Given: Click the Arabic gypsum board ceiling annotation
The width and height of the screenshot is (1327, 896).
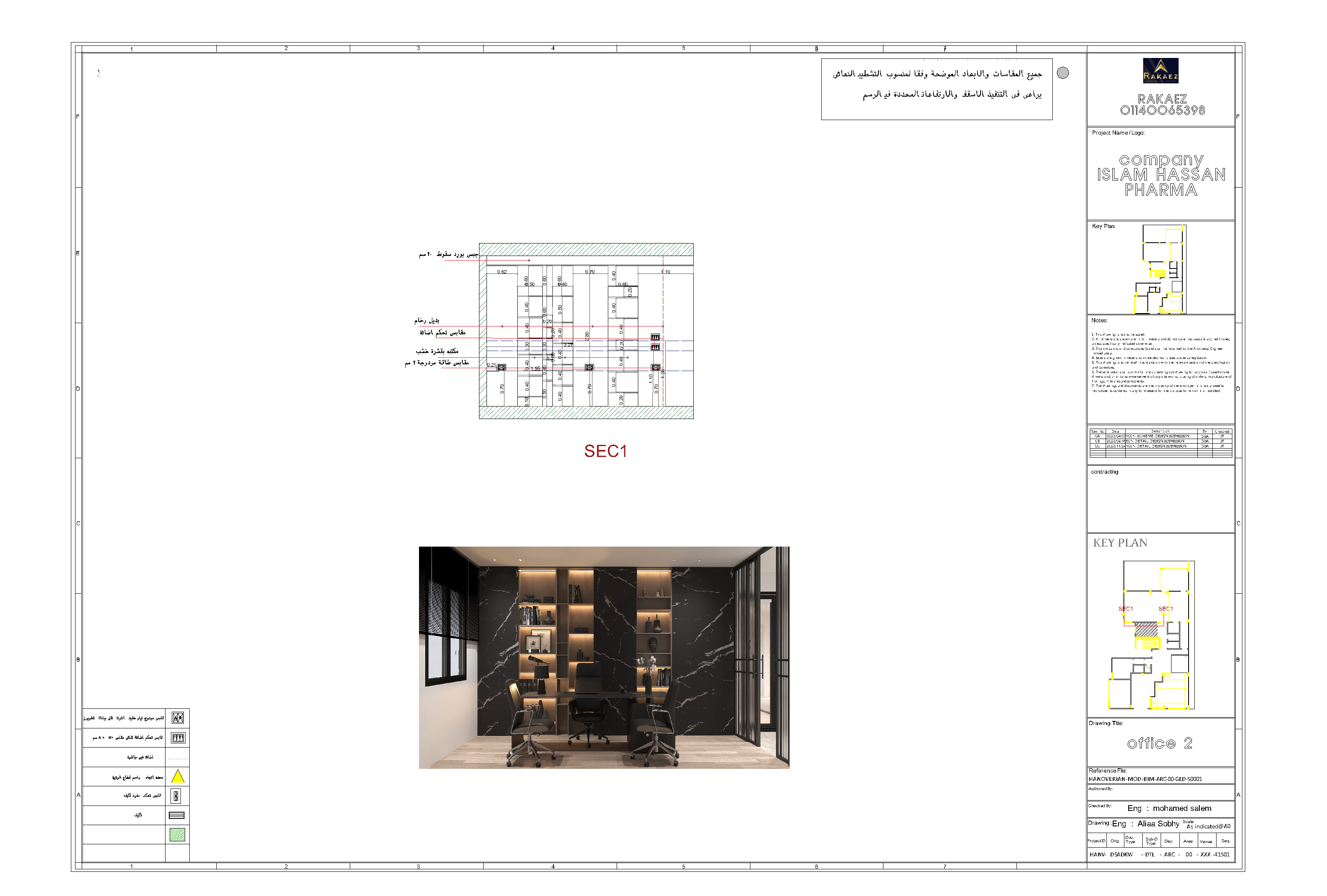Looking at the screenshot, I should tap(448, 254).
